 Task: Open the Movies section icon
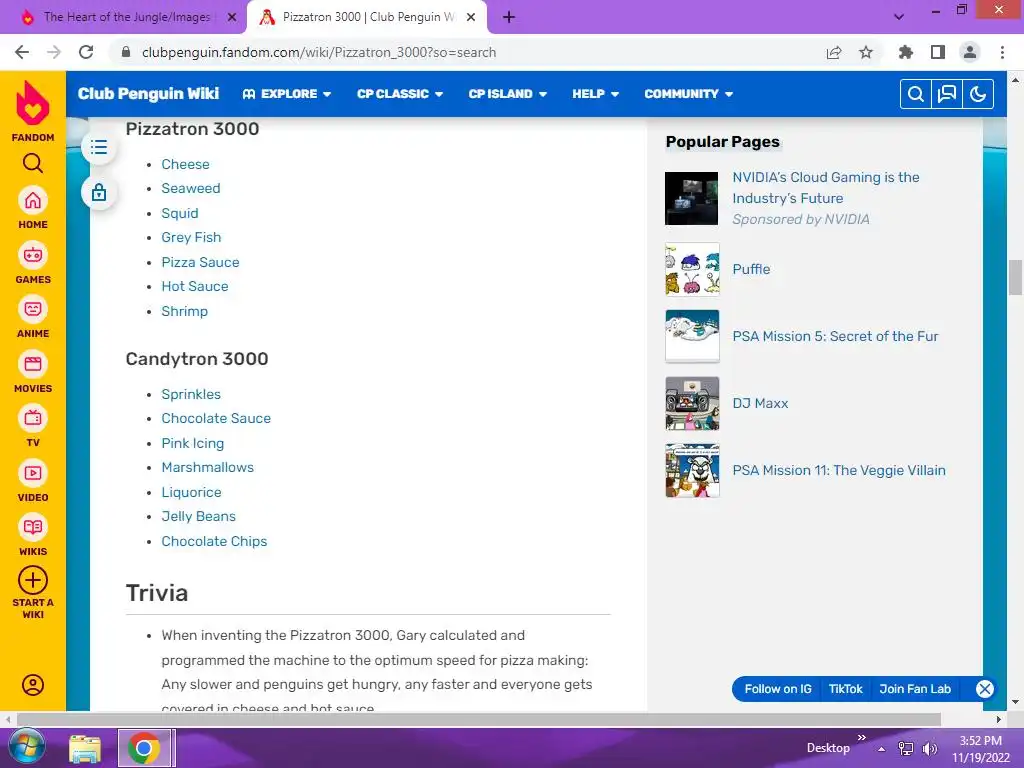coord(33,364)
